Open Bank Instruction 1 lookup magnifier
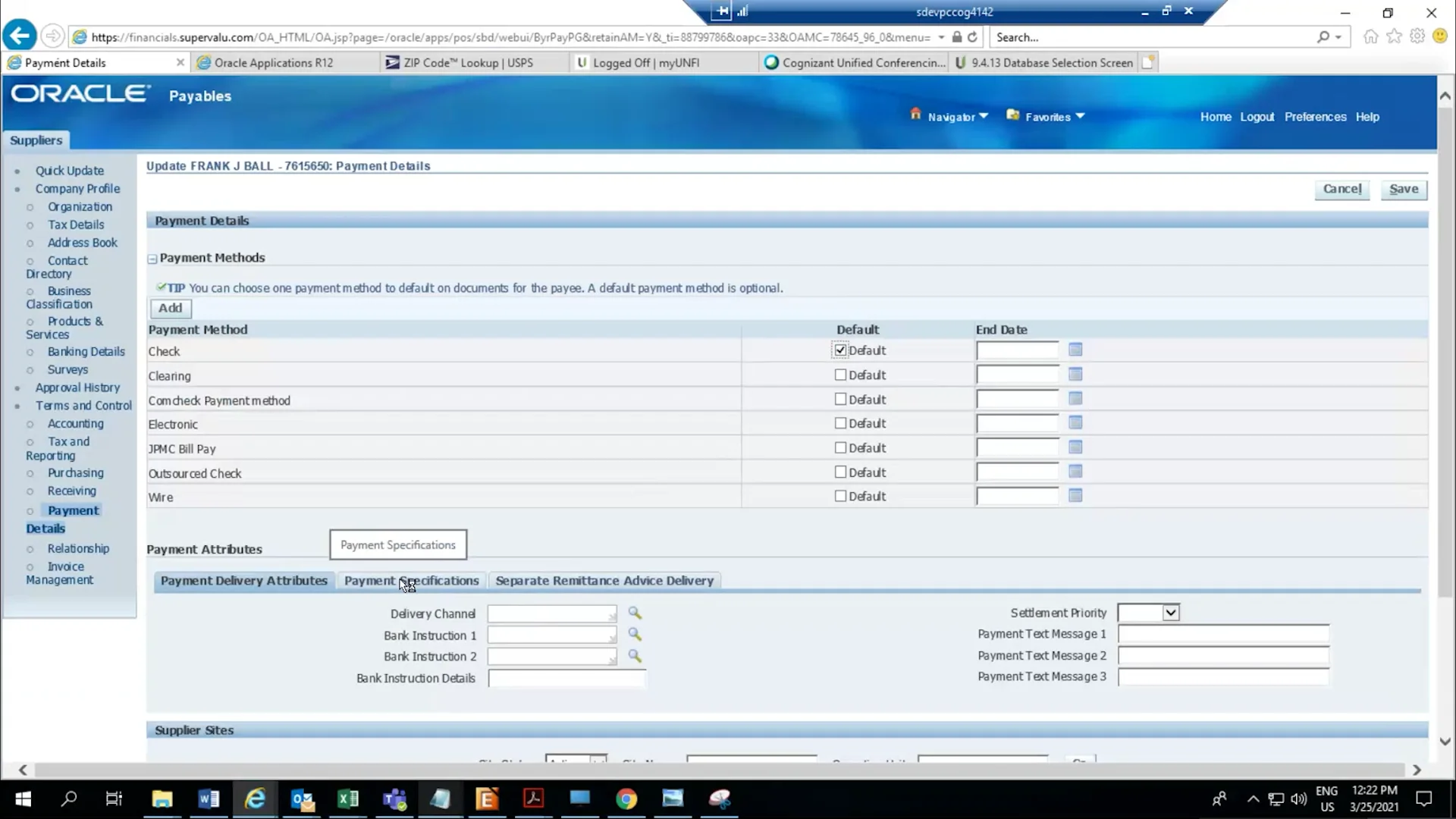Viewport: 1456px width, 819px height. (x=635, y=635)
